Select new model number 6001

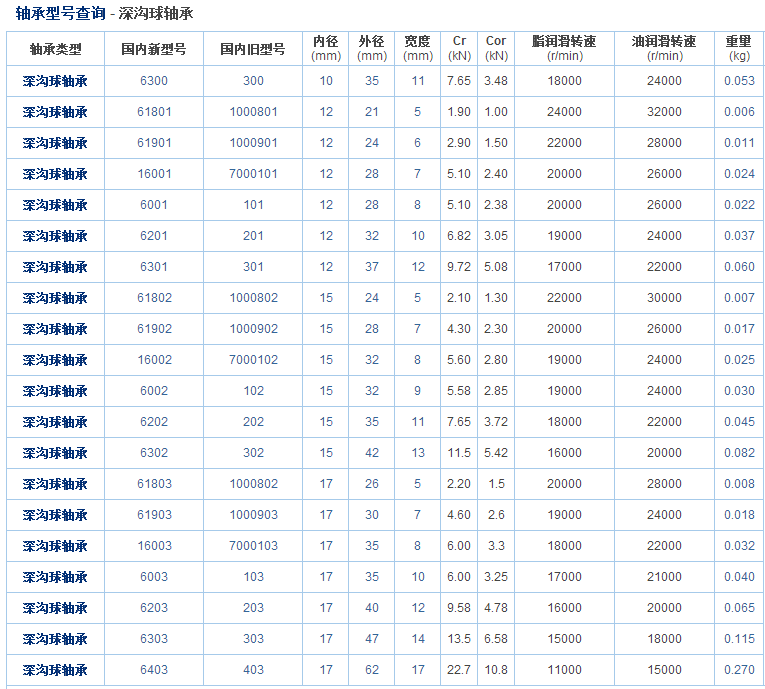pos(154,204)
